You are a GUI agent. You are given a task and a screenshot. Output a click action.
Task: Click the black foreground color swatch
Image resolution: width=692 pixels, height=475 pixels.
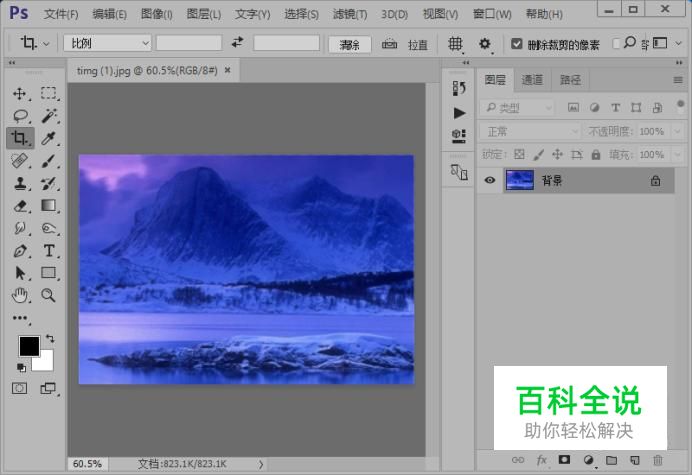[29, 346]
